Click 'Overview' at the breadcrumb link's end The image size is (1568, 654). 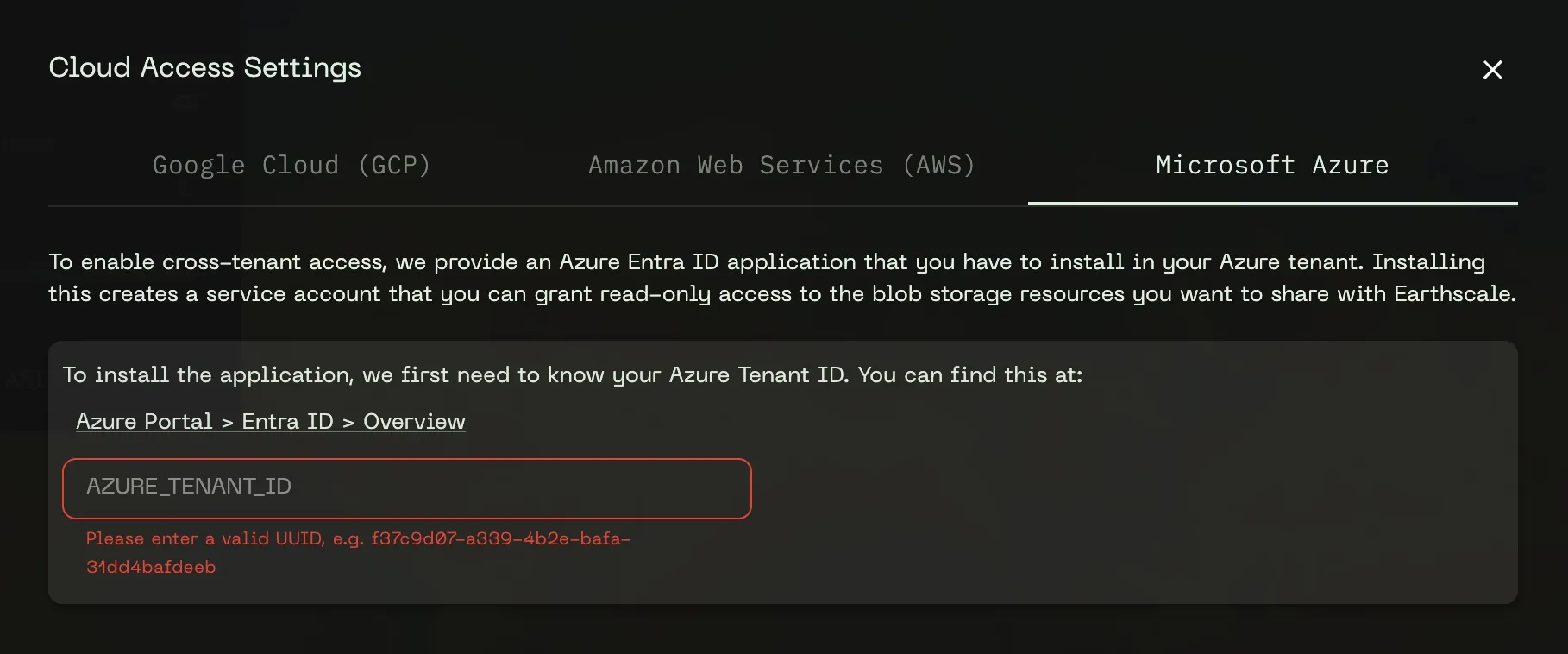[414, 422]
